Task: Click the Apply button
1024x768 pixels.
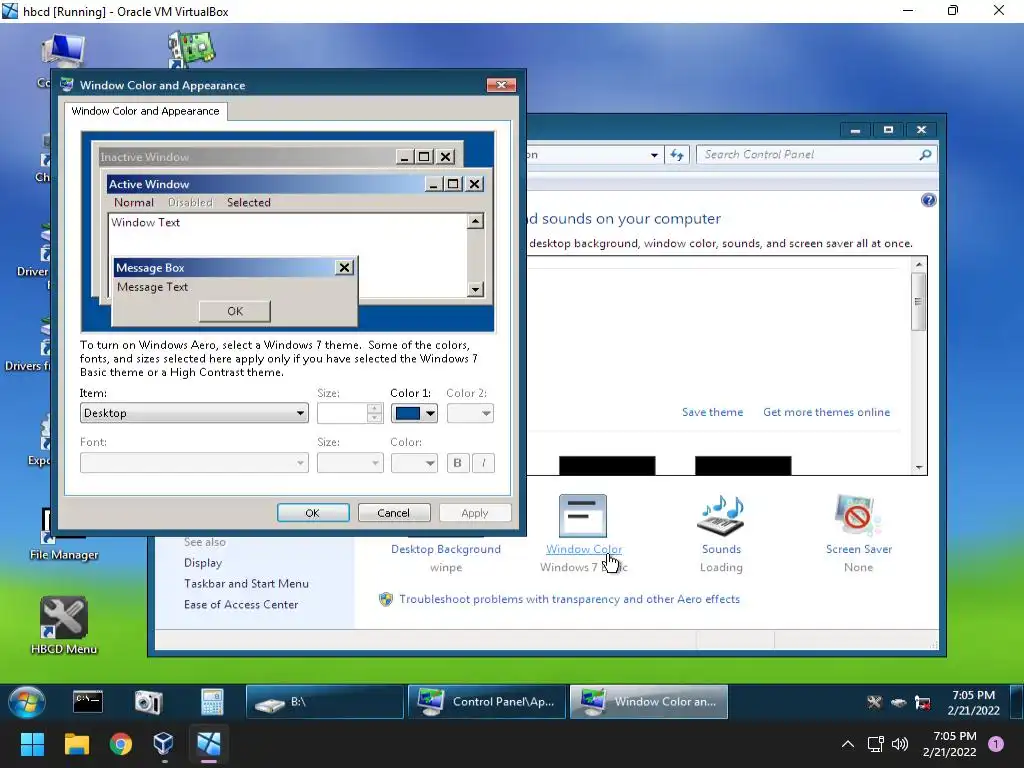Action: [x=475, y=513]
